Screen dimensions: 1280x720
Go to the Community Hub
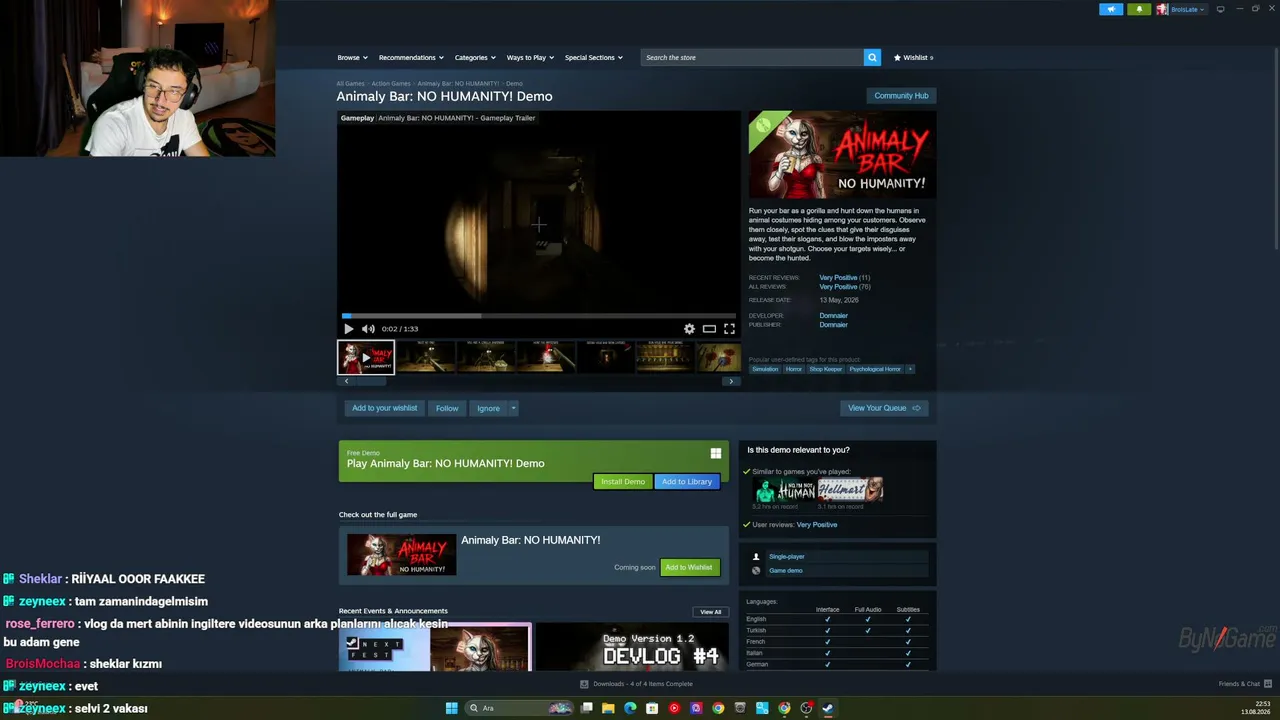(901, 96)
